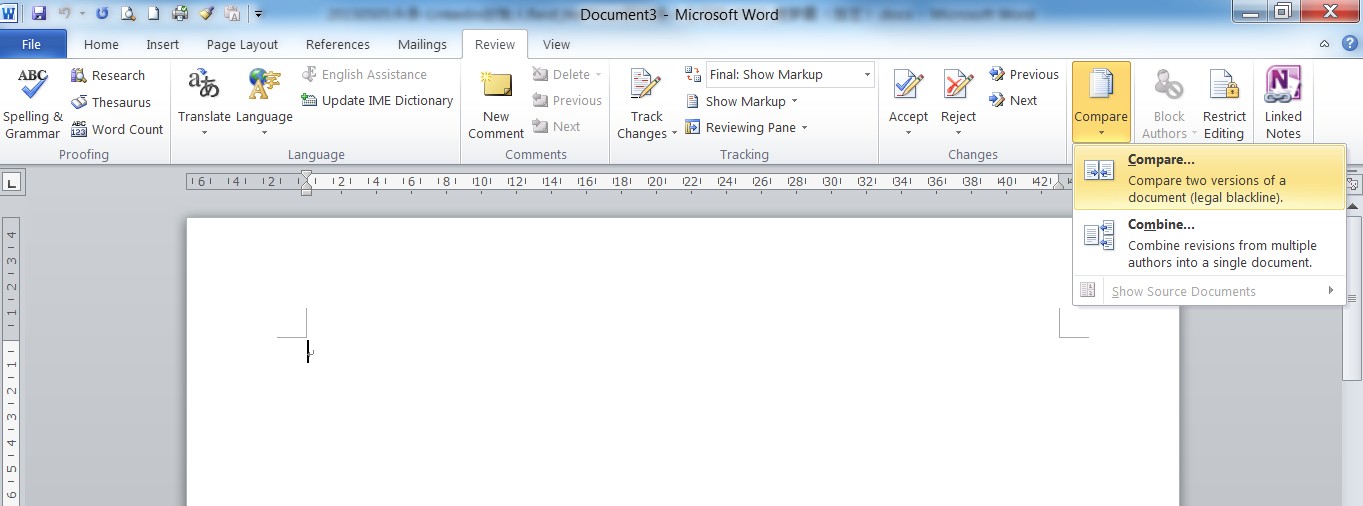The image size is (1363, 506).
Task: Click Update IME Dictionary
Action: [377, 100]
